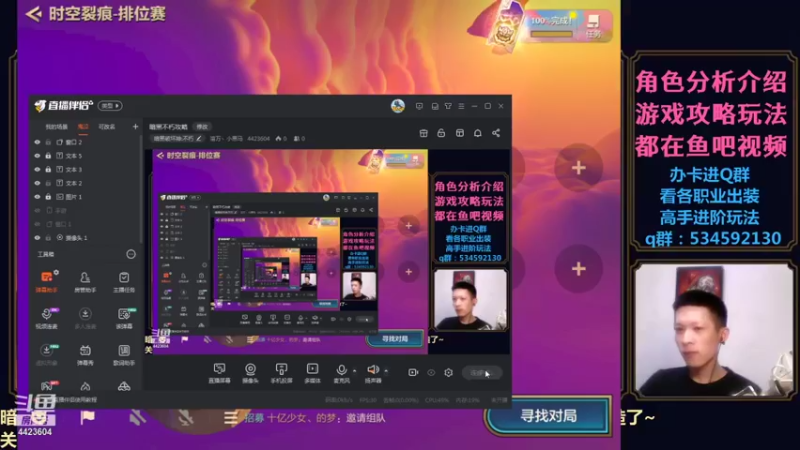This screenshot has height=450, width=800.
Task: Click the streamer webcam thumbnail in preview
Action: pyautogui.click(x=470, y=300)
